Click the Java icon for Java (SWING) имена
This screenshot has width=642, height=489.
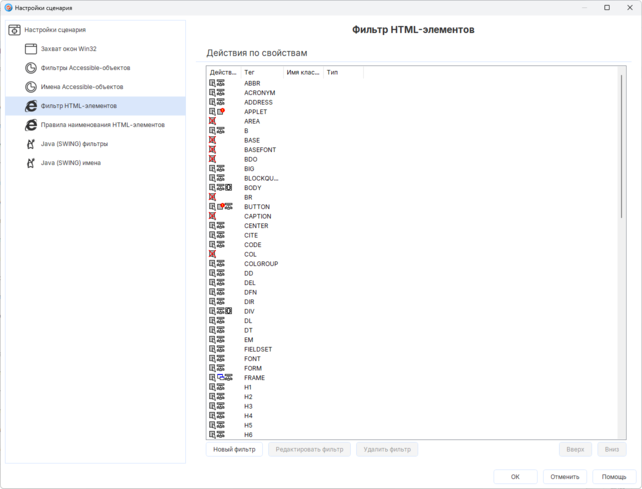(x=31, y=163)
